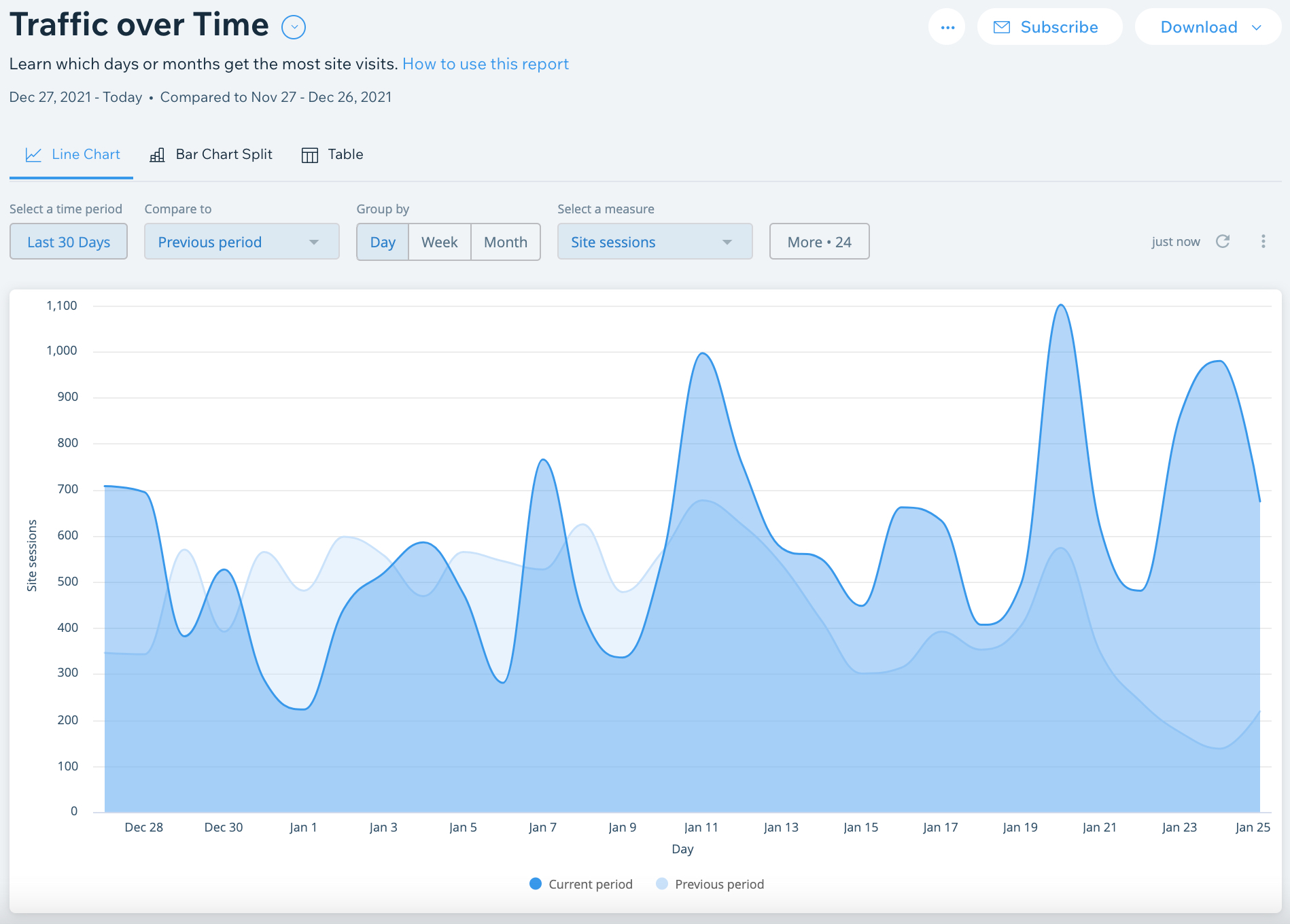Screen dimensions: 1290x924
Task: Click the Site sessions axis title
Action: tap(32, 556)
